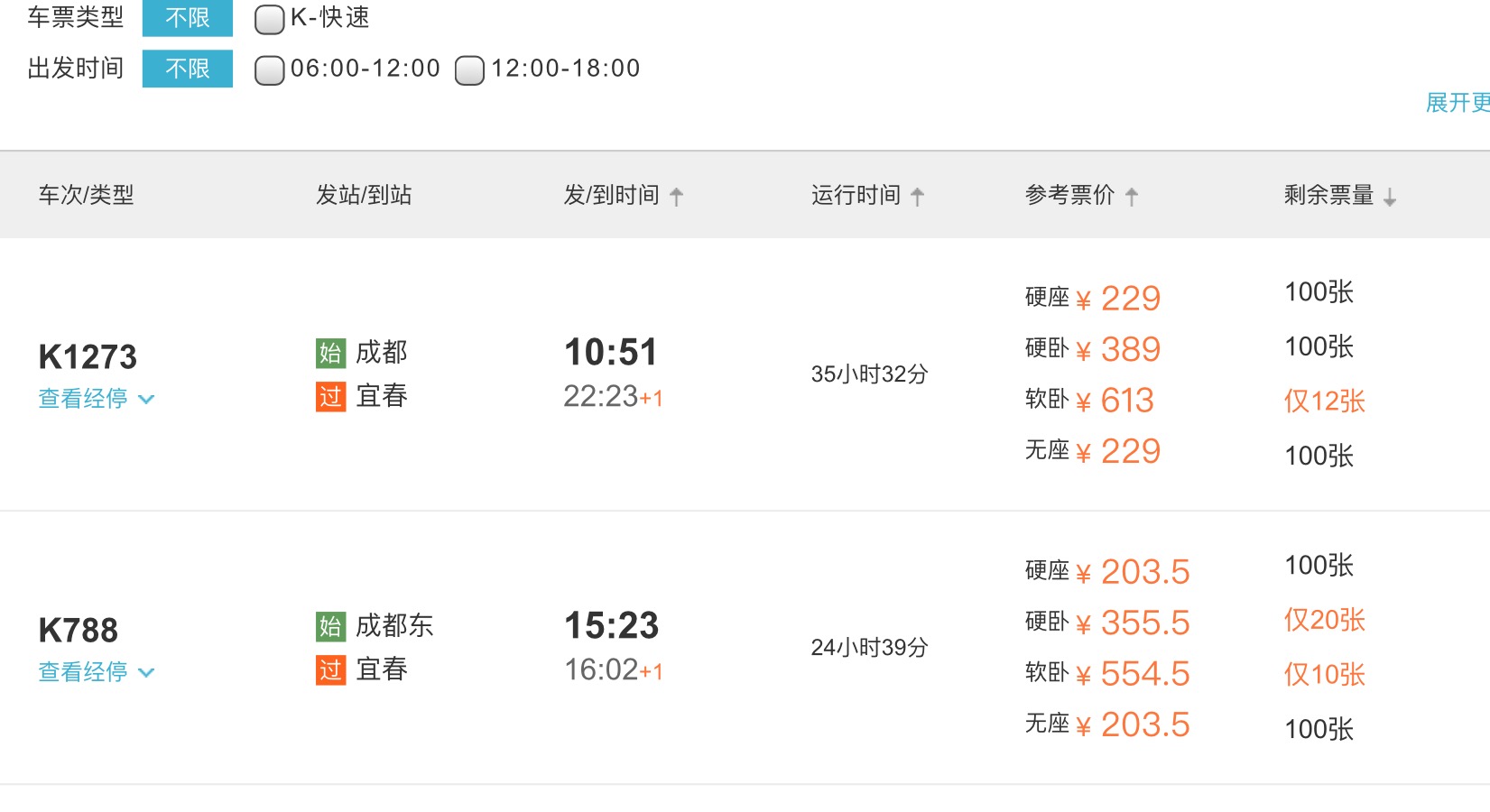The width and height of the screenshot is (1490, 812).
Task: Expand K1273 查看经停 stops list
Action: (x=97, y=398)
